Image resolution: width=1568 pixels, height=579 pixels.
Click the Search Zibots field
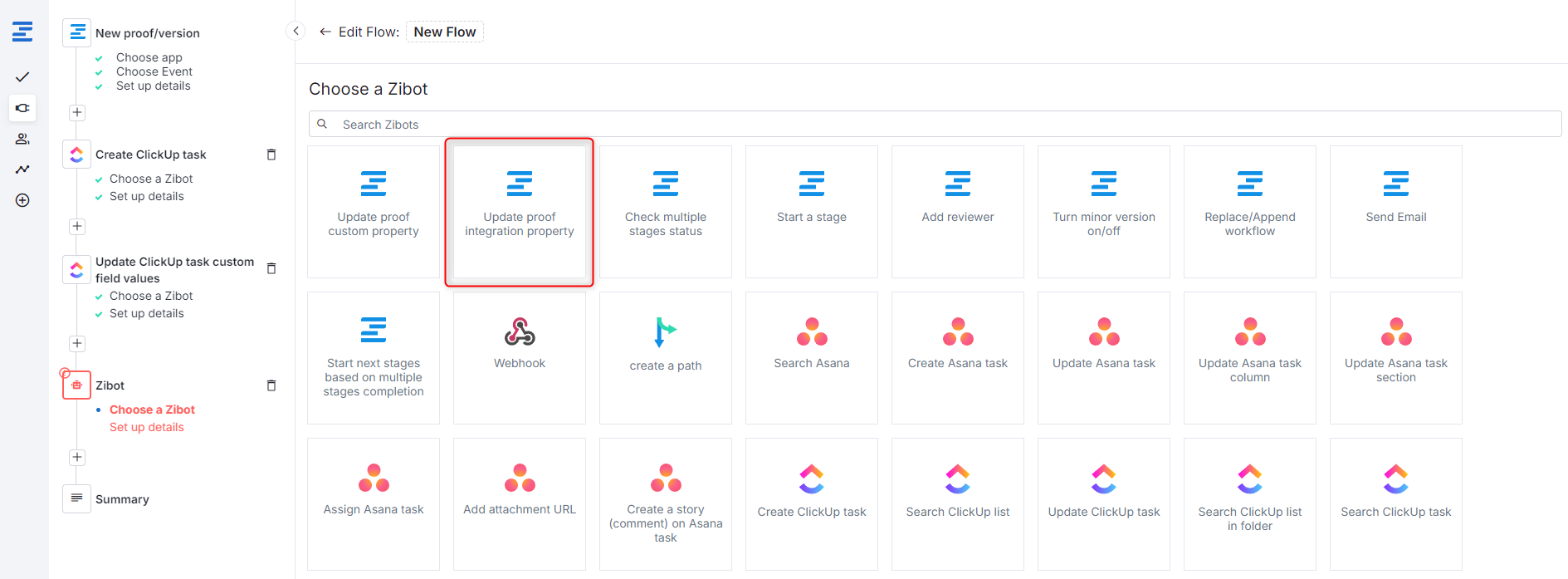[935, 125]
